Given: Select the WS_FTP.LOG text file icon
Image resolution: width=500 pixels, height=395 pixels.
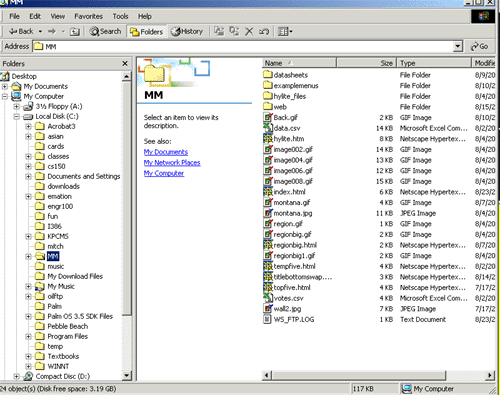Looking at the screenshot, I should click(x=267, y=319).
